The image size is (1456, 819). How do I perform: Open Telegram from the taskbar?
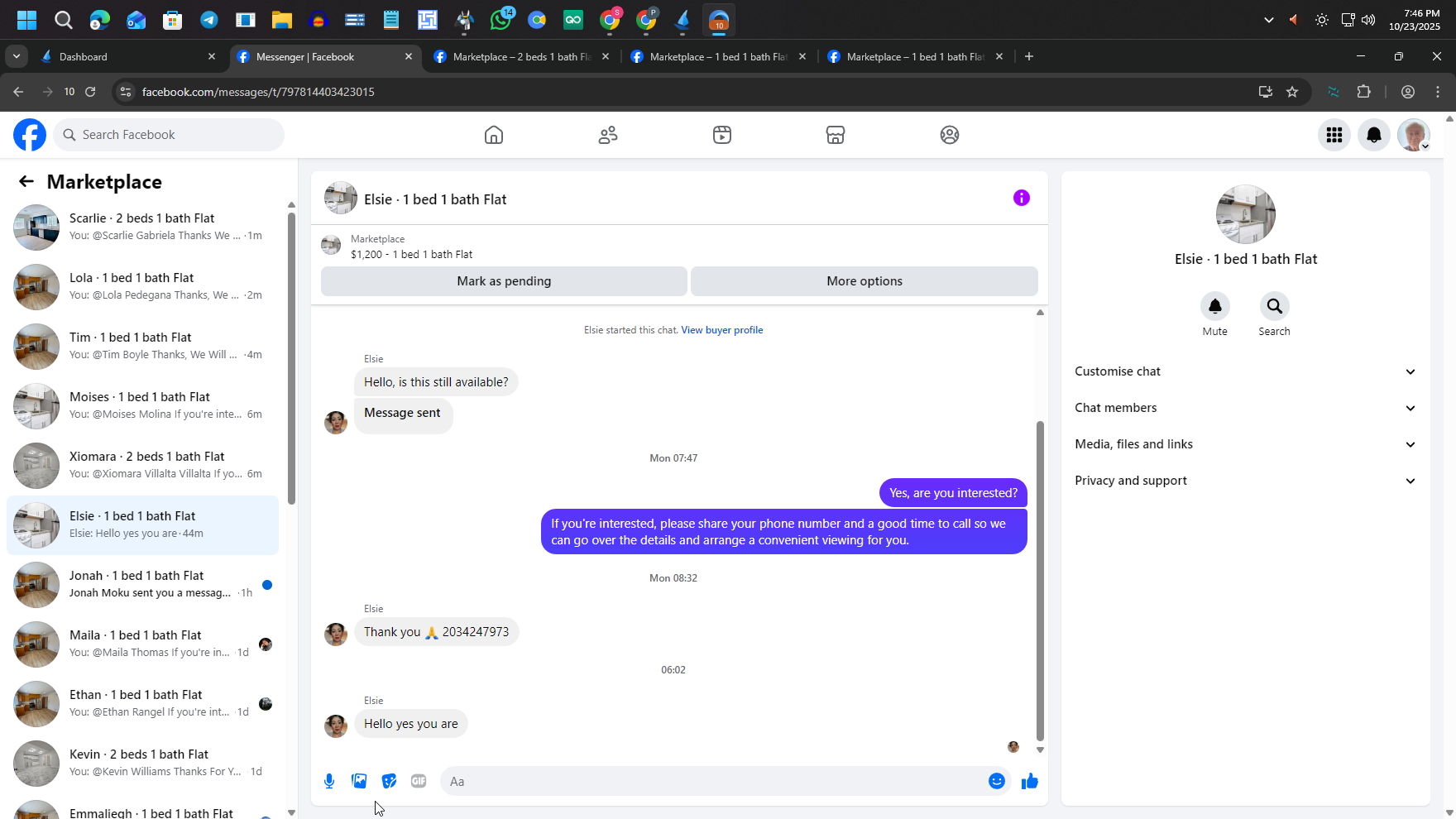(x=209, y=20)
